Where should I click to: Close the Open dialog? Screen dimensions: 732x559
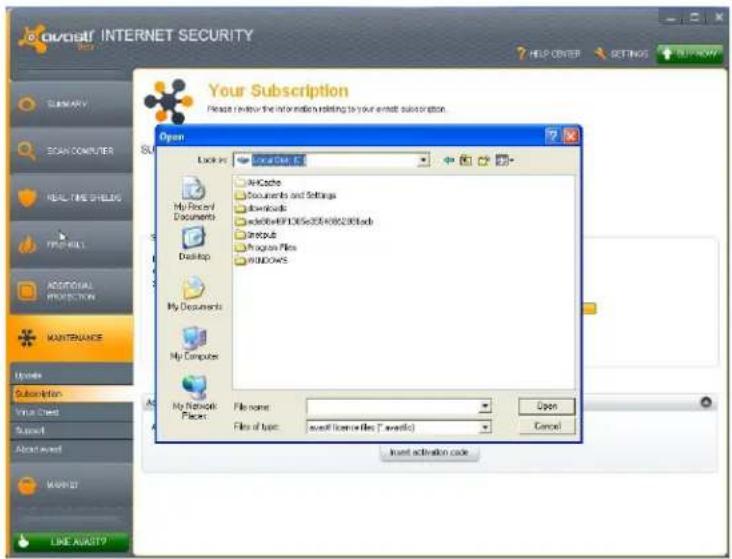coord(570,136)
